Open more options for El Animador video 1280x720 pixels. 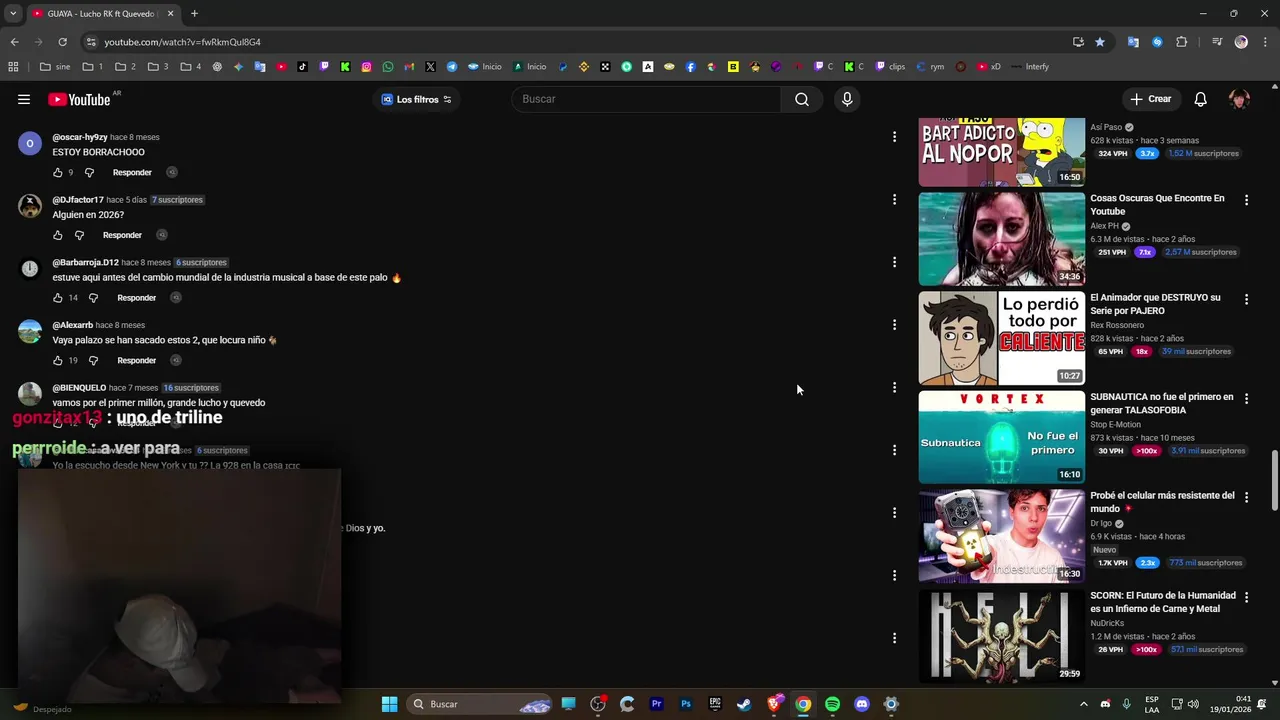click(1246, 299)
